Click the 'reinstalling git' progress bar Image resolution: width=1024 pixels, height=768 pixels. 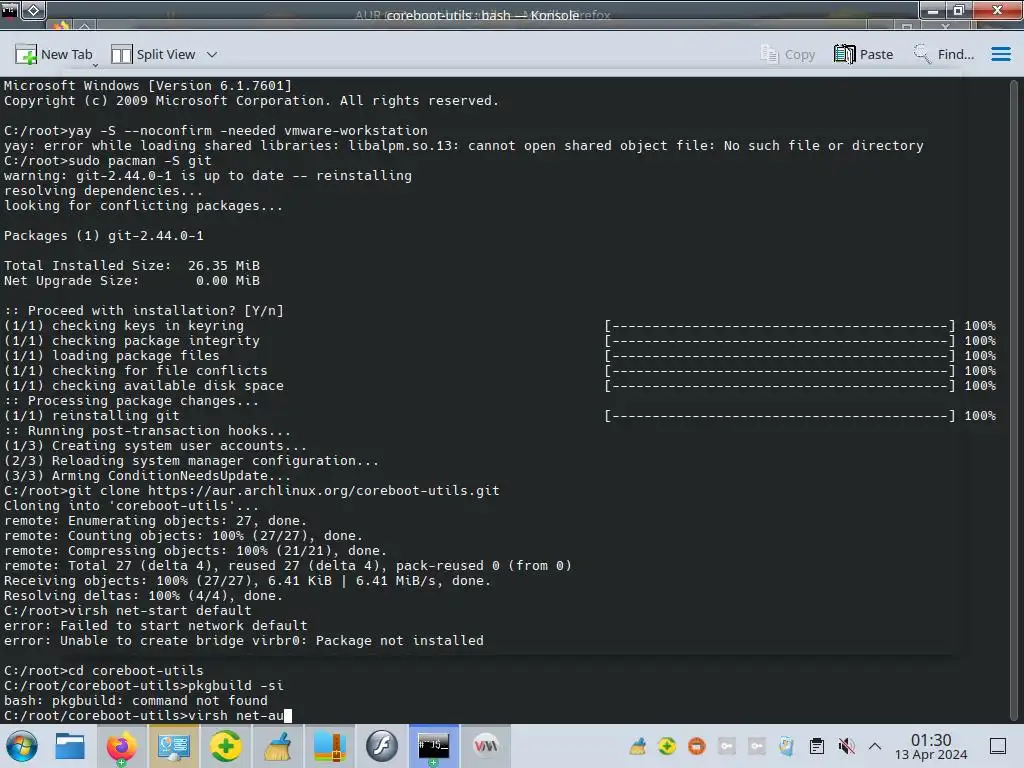779,415
